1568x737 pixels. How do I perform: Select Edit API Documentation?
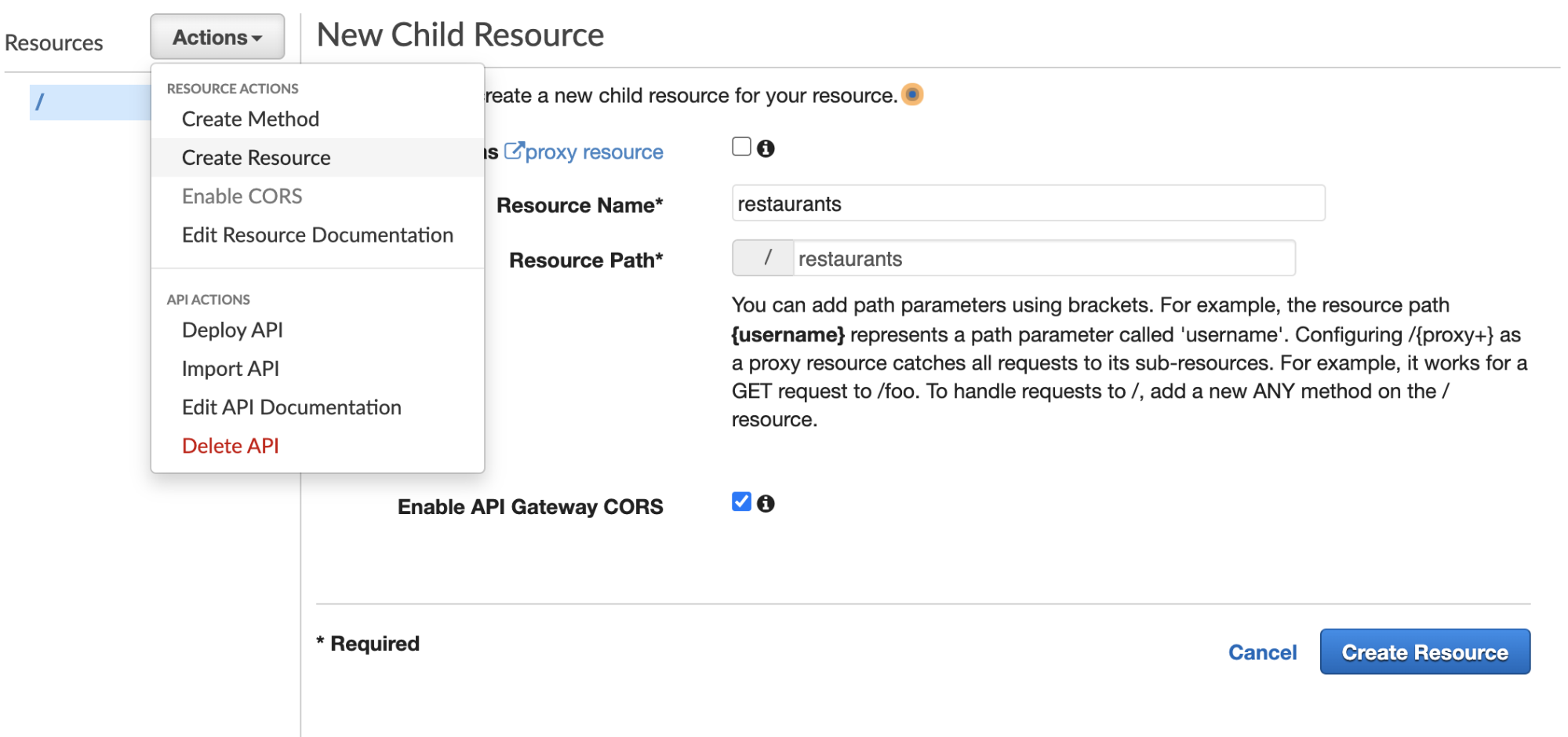[291, 407]
